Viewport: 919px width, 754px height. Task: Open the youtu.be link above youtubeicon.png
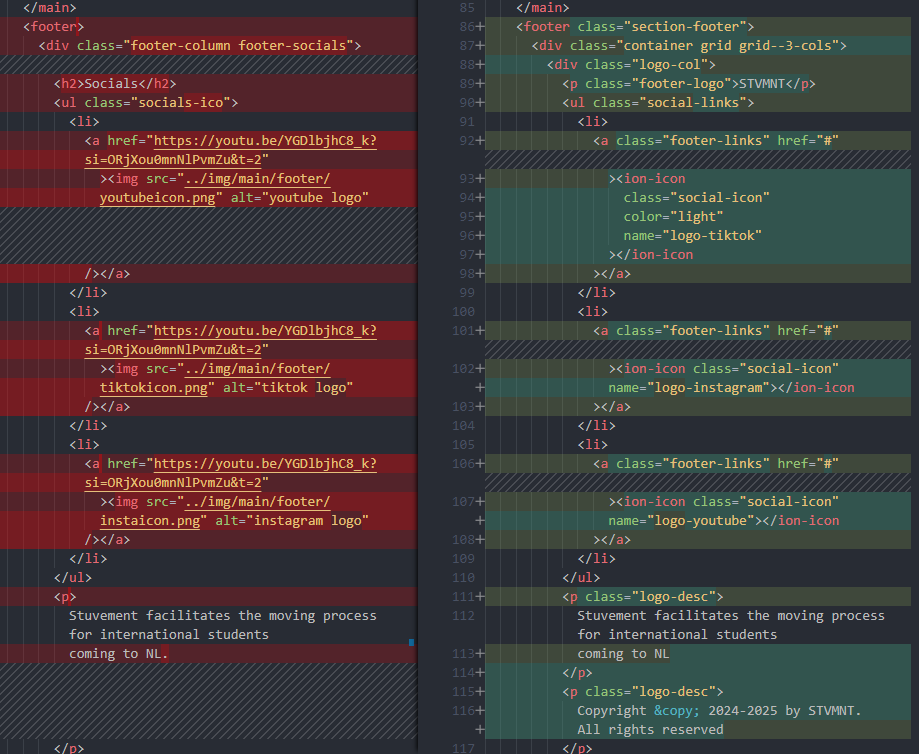tap(265, 140)
